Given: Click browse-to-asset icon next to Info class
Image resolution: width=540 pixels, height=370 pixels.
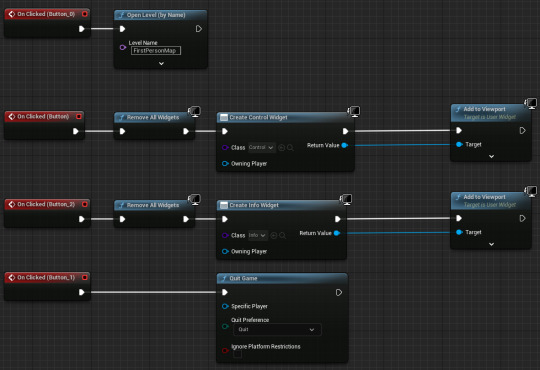Looking at the screenshot, I should [282, 235].
